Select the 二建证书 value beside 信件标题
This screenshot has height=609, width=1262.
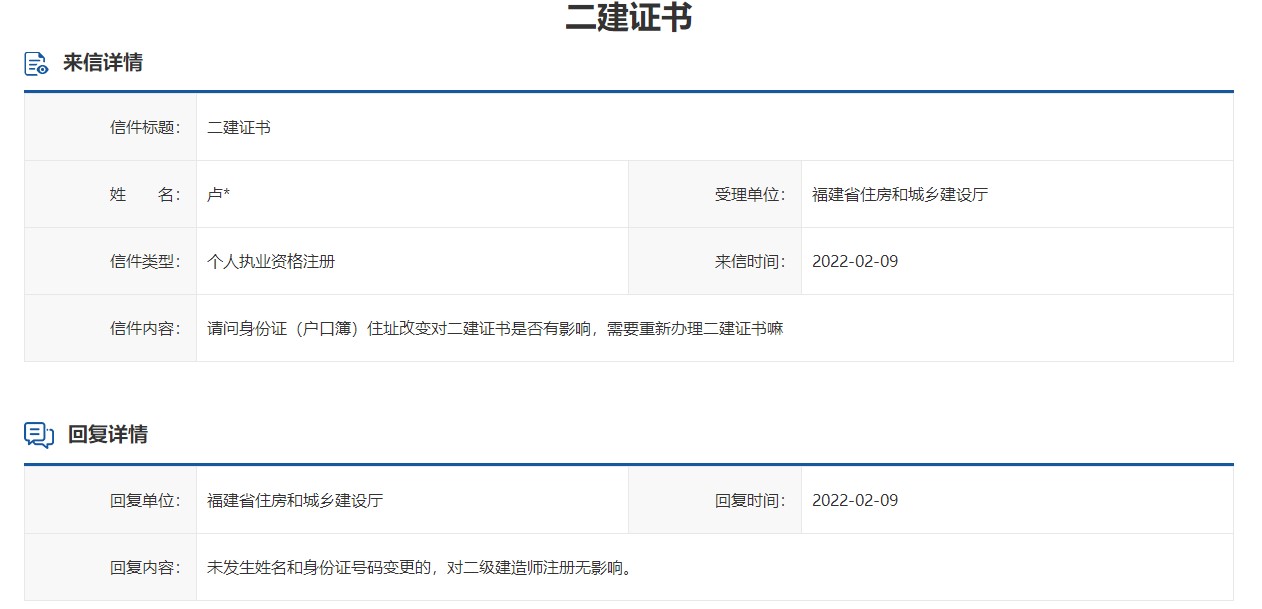coord(239,128)
